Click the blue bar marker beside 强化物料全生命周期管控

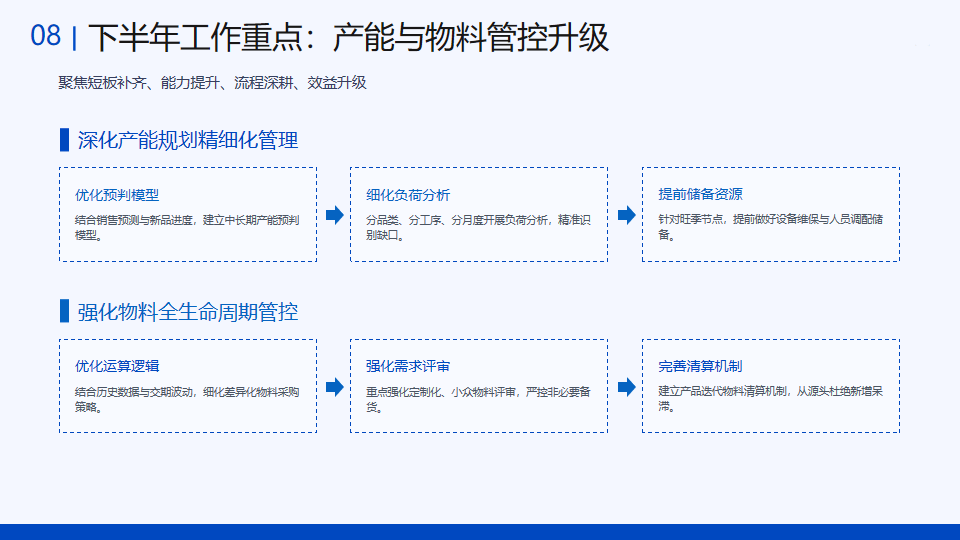click(x=64, y=311)
